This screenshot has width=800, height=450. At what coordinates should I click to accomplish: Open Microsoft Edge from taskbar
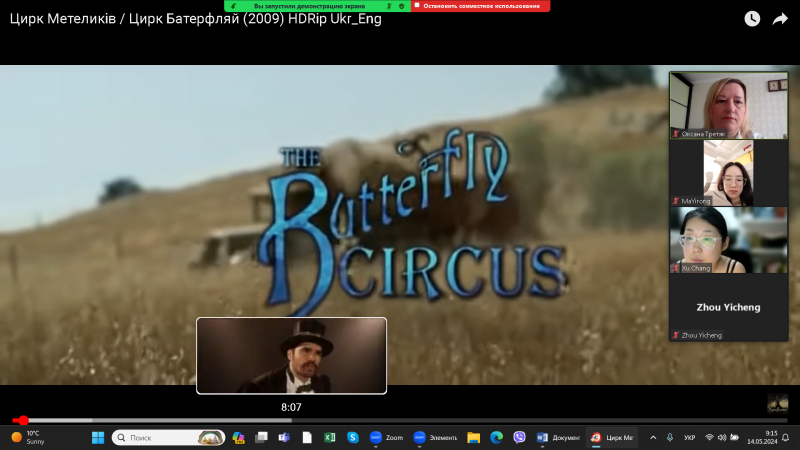(496, 438)
